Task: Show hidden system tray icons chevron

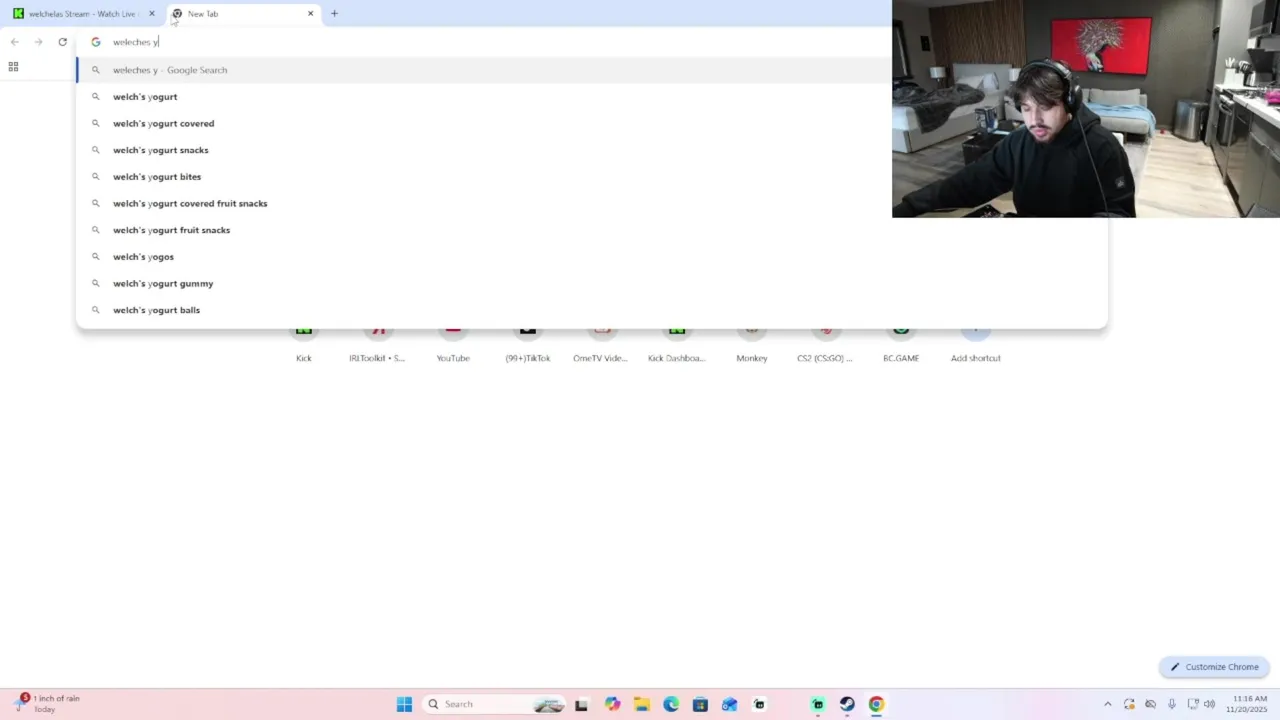Action: (1107, 704)
